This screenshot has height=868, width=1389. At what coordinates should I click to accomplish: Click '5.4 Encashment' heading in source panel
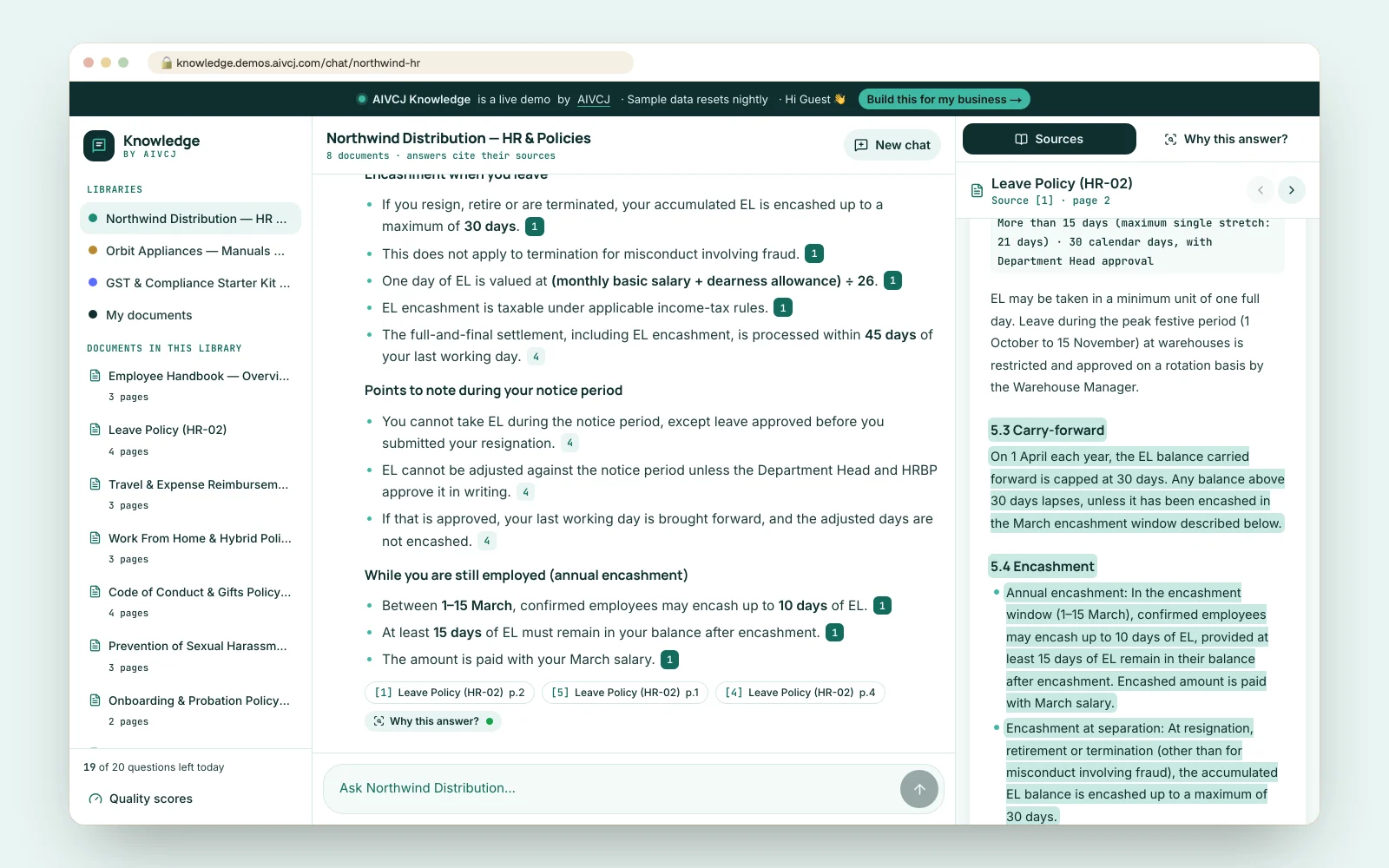(1042, 567)
